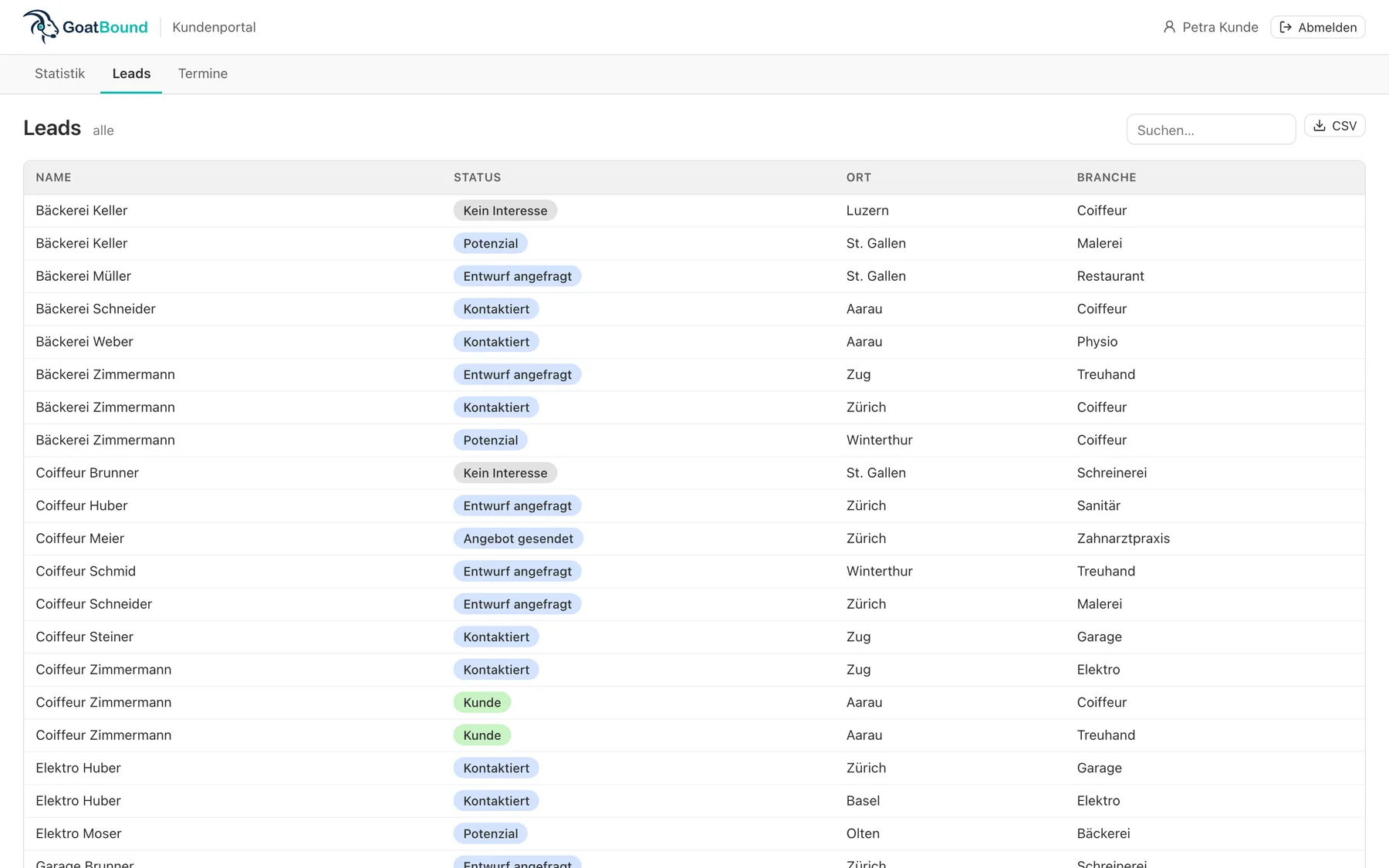Click the download icon in the CSV button
The height and width of the screenshot is (868, 1389).
(1320, 126)
